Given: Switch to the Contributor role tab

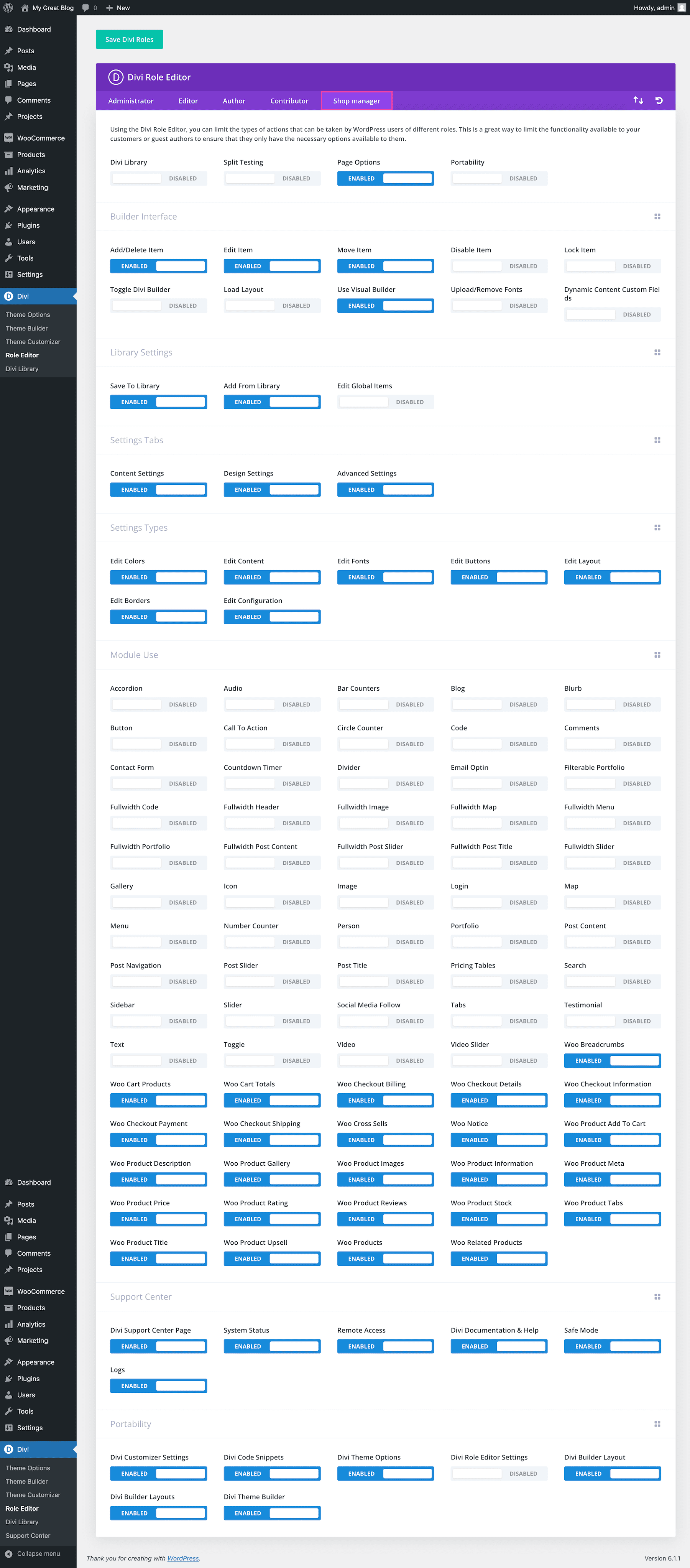Looking at the screenshot, I should pos(289,100).
